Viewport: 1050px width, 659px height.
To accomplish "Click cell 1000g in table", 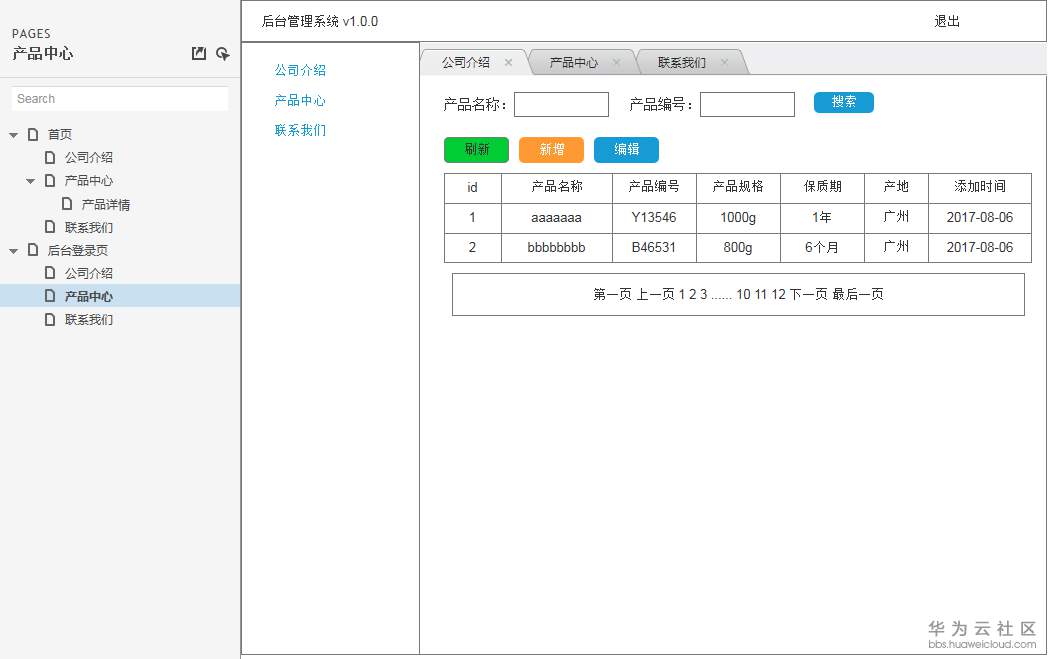I will click(x=739, y=218).
